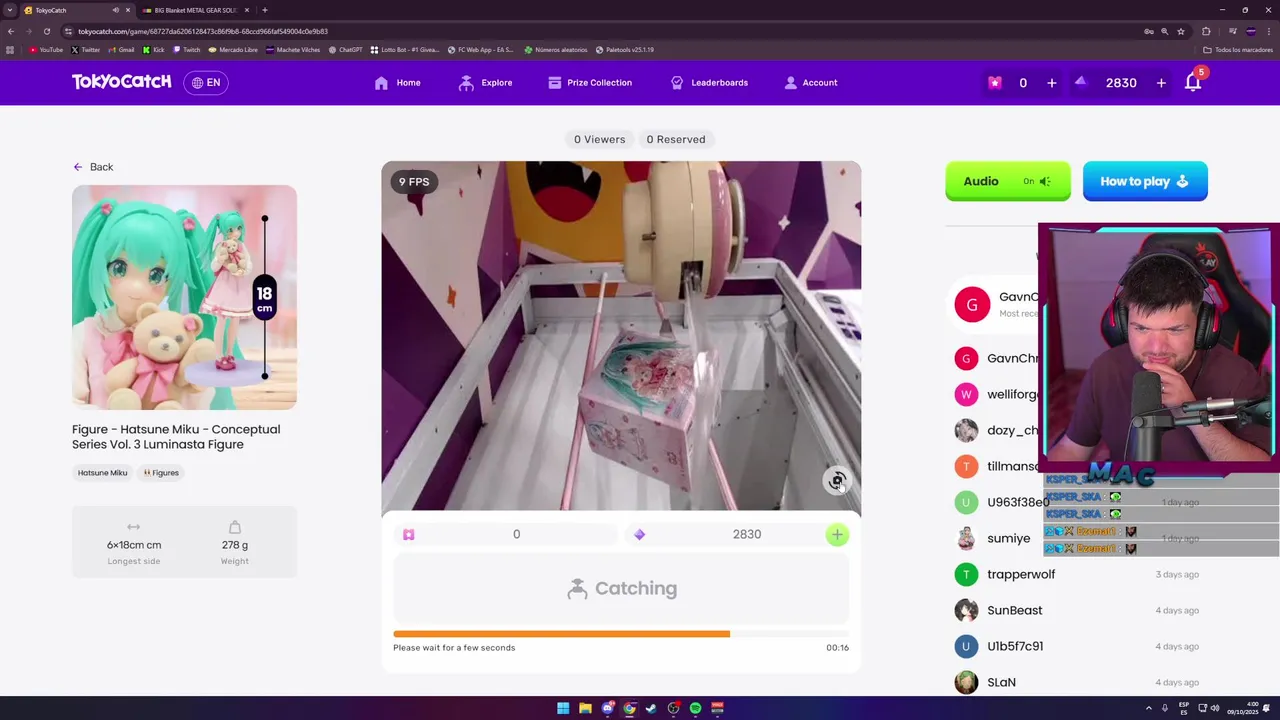Add purple points via plus icon in header

(x=1161, y=83)
